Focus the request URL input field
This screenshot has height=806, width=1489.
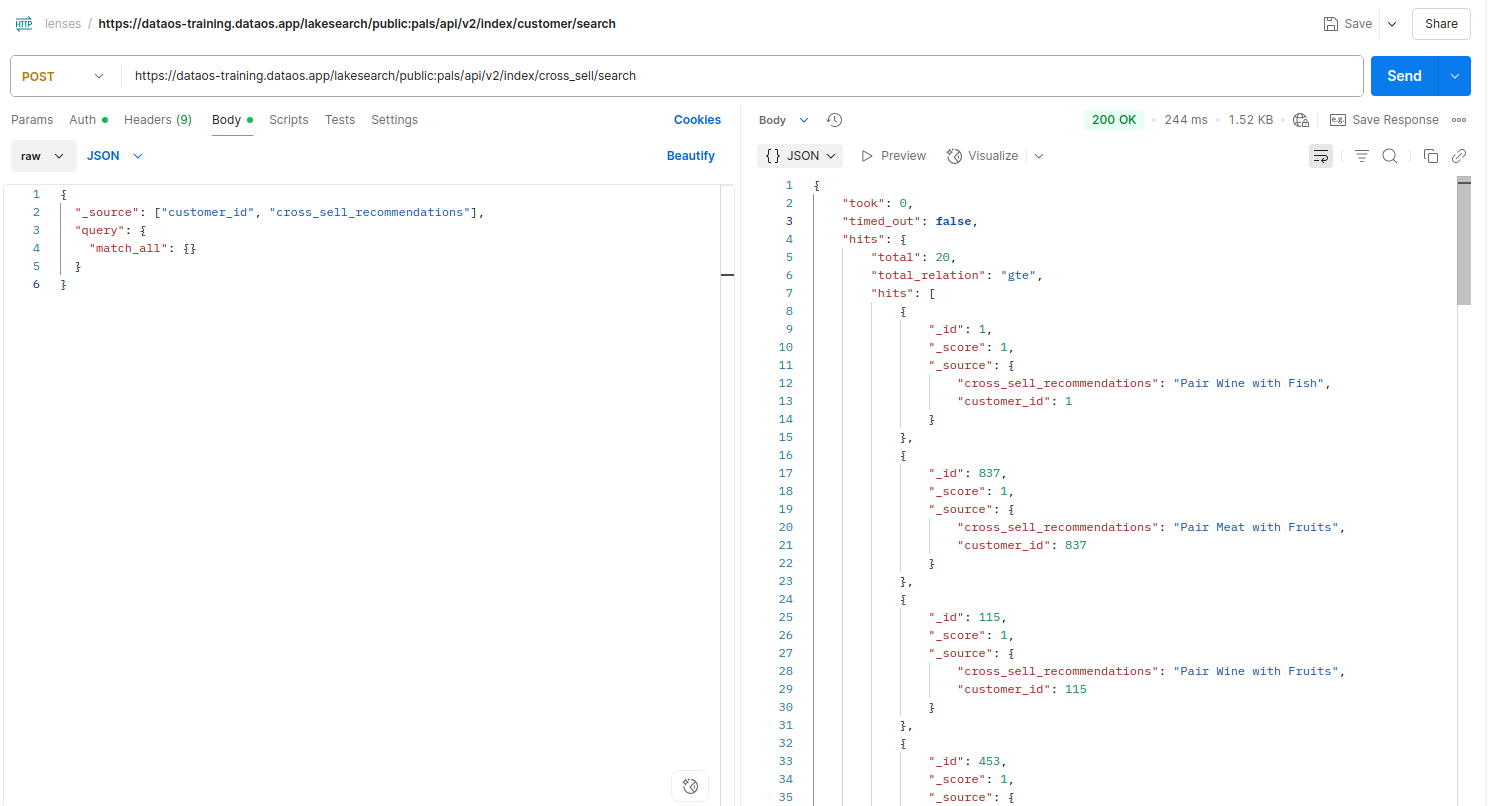[742, 76]
